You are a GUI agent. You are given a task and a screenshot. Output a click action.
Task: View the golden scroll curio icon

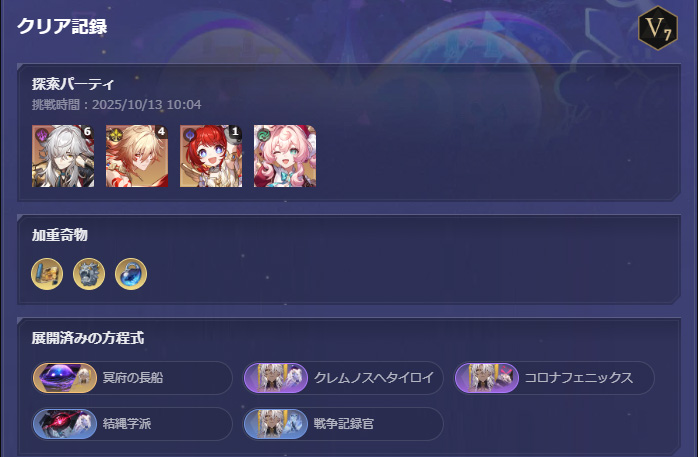pos(47,274)
